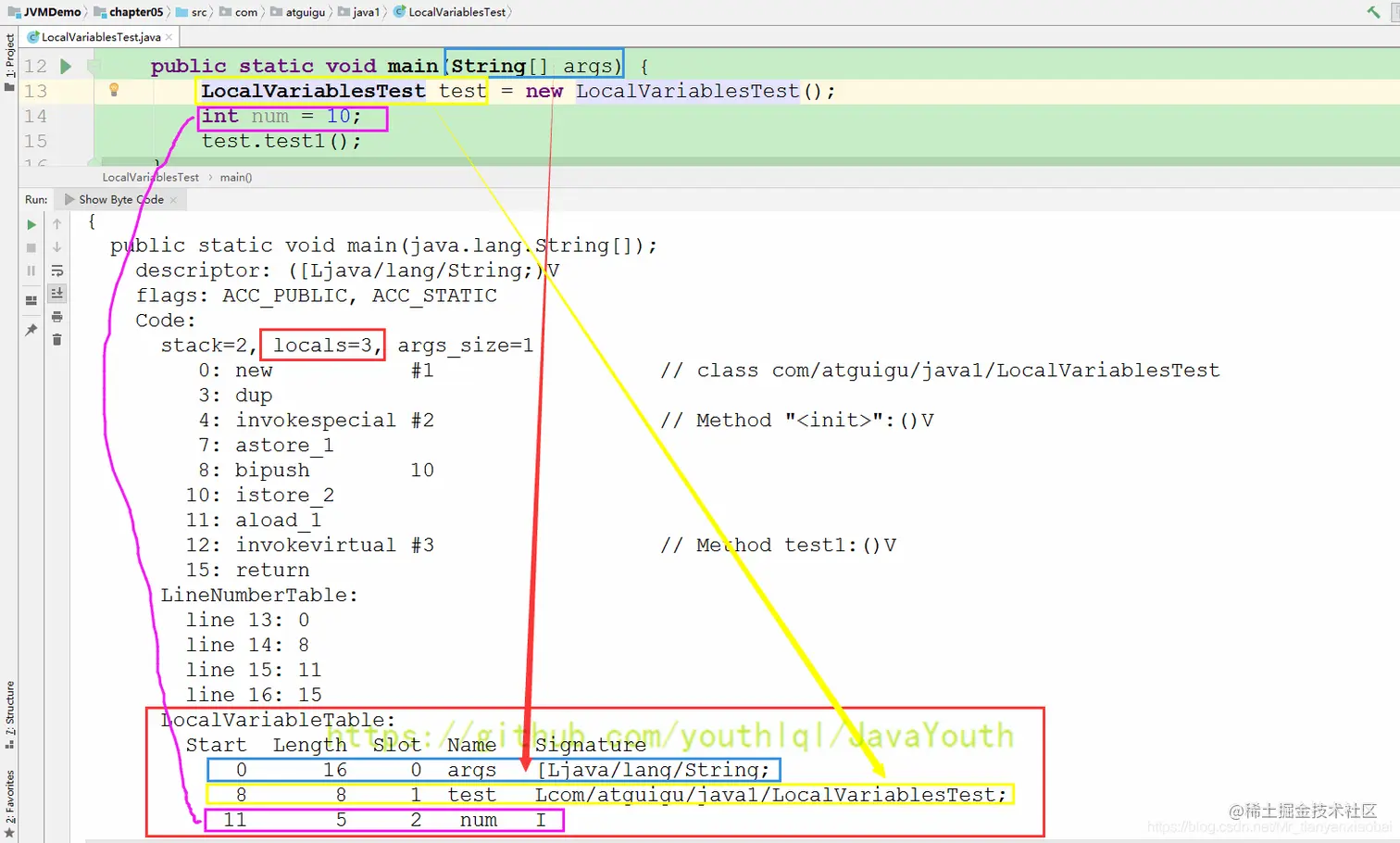
Task: Click the Stop square in Run panel
Action: (x=31, y=248)
